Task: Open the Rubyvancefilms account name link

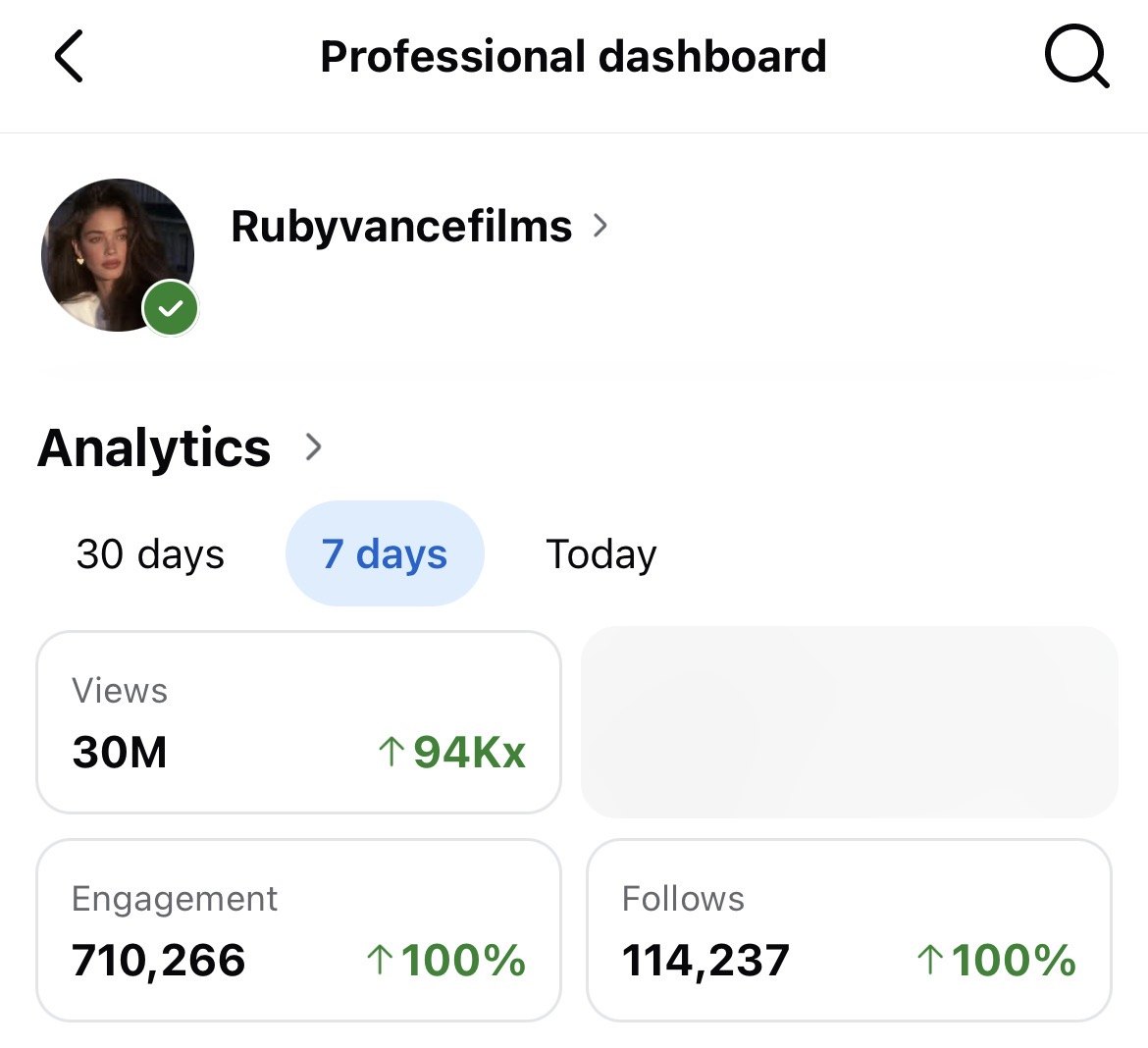Action: (401, 226)
